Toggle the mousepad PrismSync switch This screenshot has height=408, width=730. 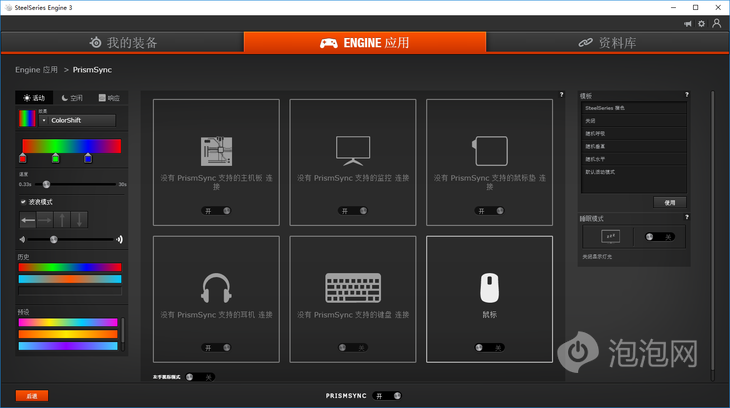tap(489, 211)
